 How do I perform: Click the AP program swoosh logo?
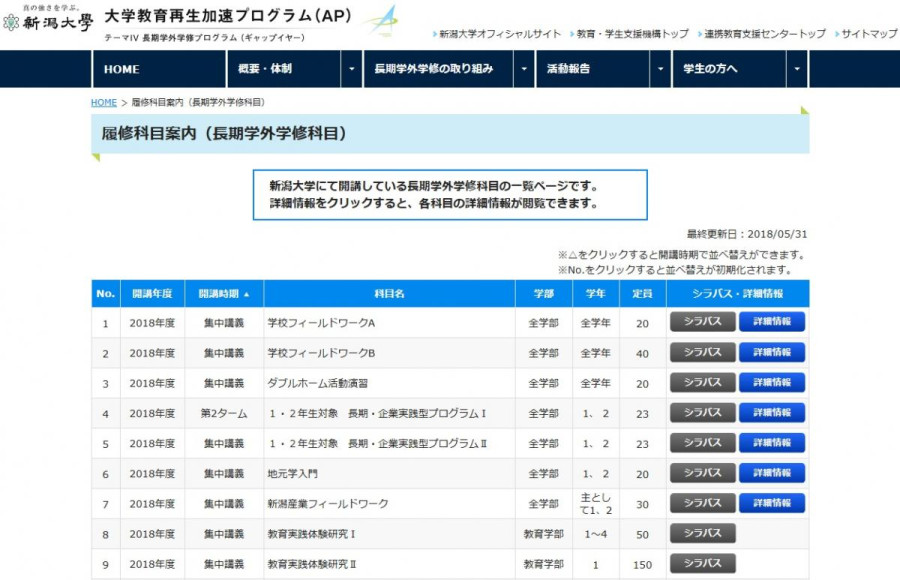tap(381, 21)
